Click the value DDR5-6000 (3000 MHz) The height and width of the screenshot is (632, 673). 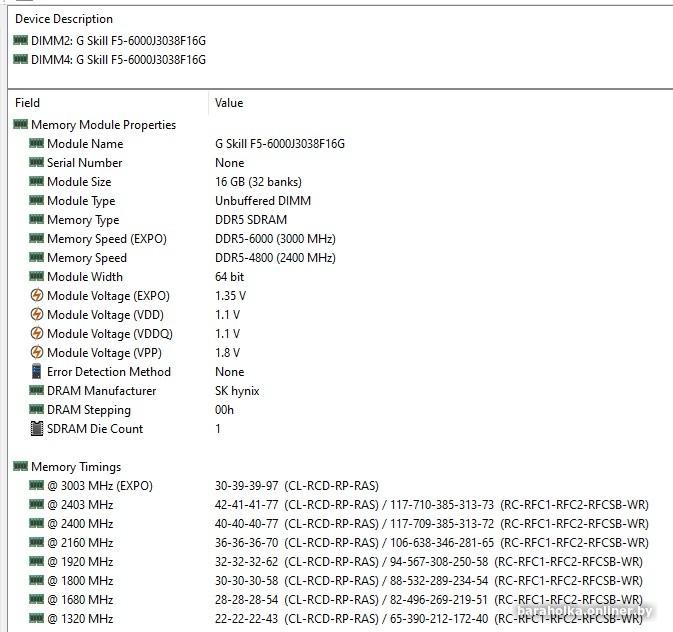point(275,239)
